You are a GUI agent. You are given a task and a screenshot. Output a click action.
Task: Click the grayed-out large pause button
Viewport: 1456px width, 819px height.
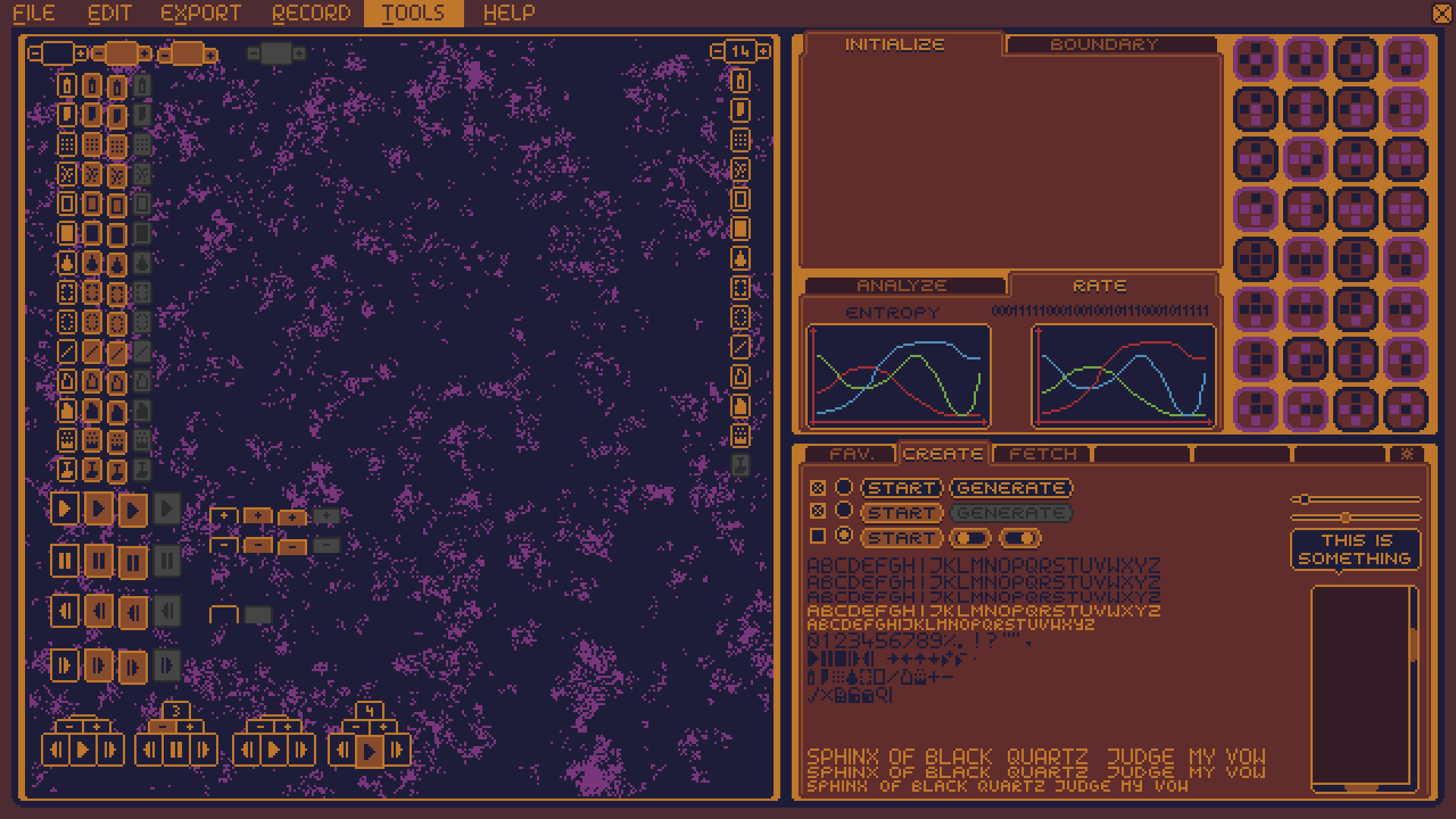[x=167, y=561]
